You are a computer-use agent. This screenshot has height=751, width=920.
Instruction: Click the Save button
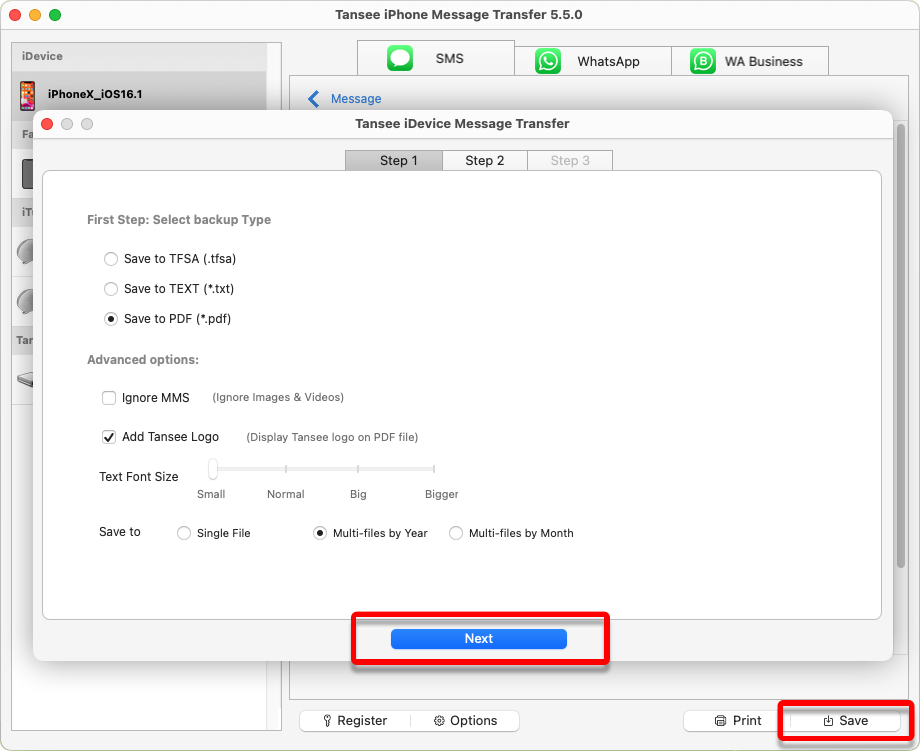[845, 721]
